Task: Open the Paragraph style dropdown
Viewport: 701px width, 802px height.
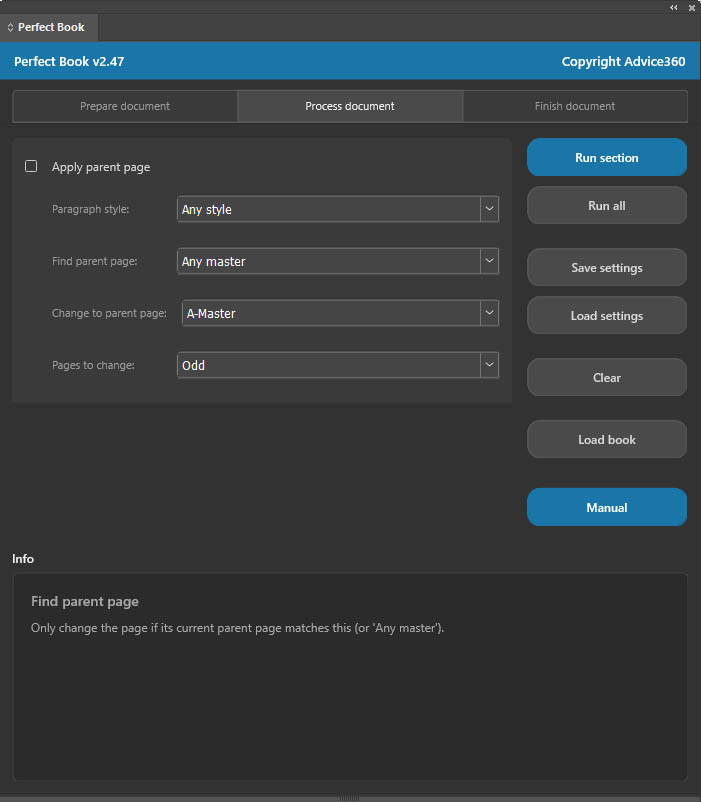Action: [x=337, y=209]
